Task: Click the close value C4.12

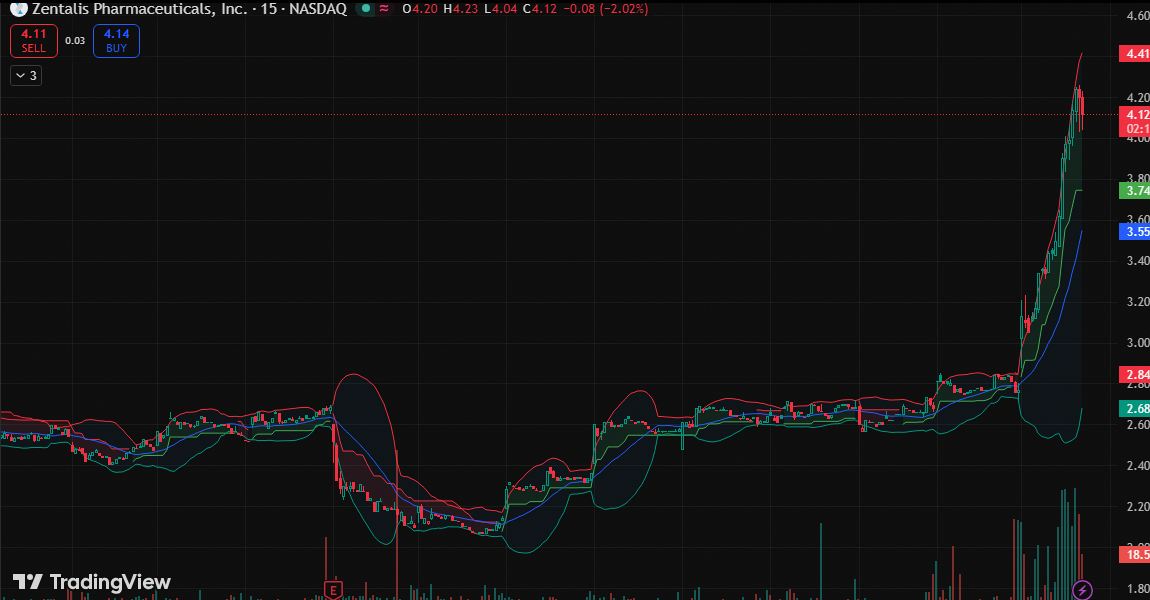Action: click(540, 9)
